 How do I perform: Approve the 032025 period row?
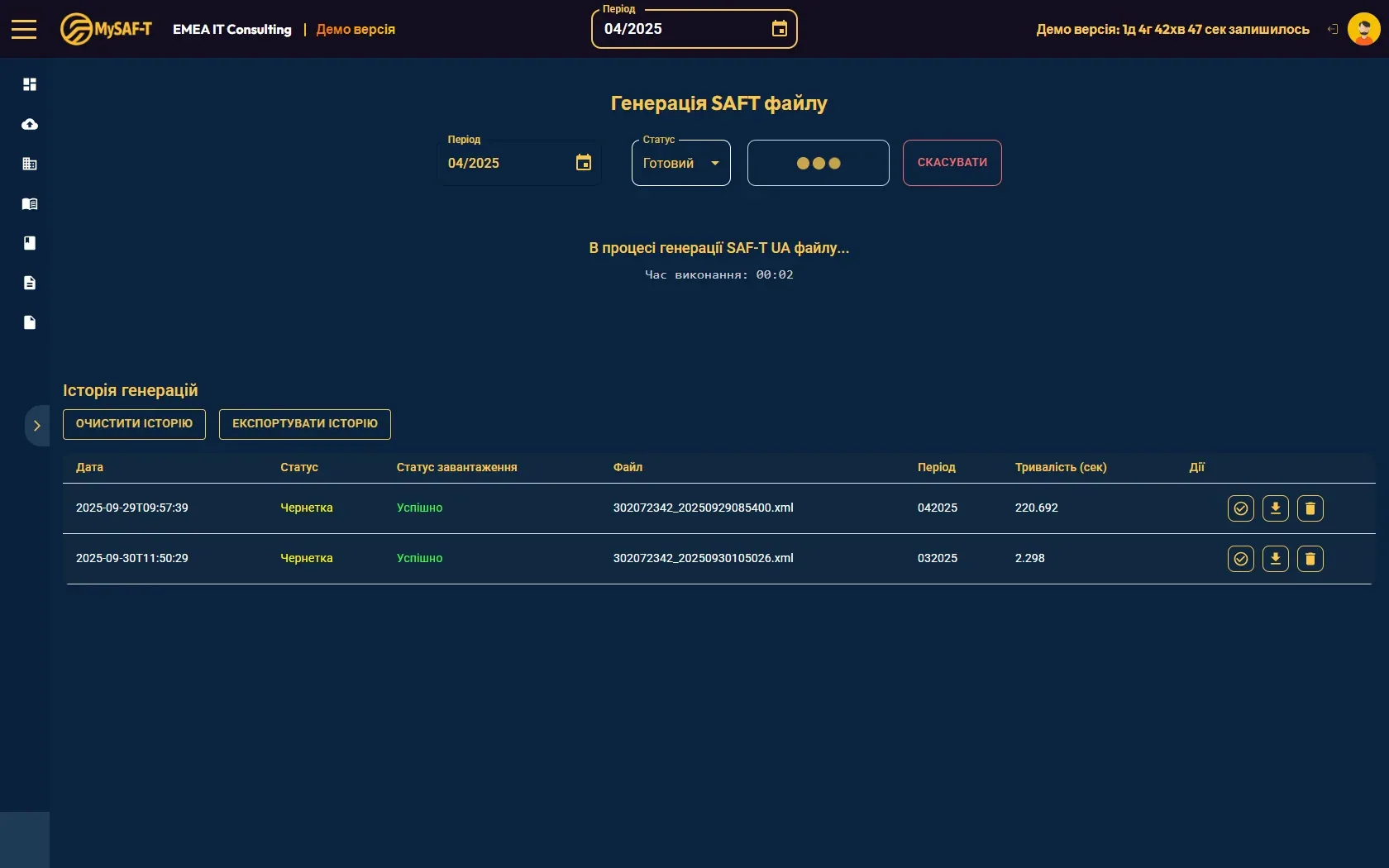click(1240, 559)
